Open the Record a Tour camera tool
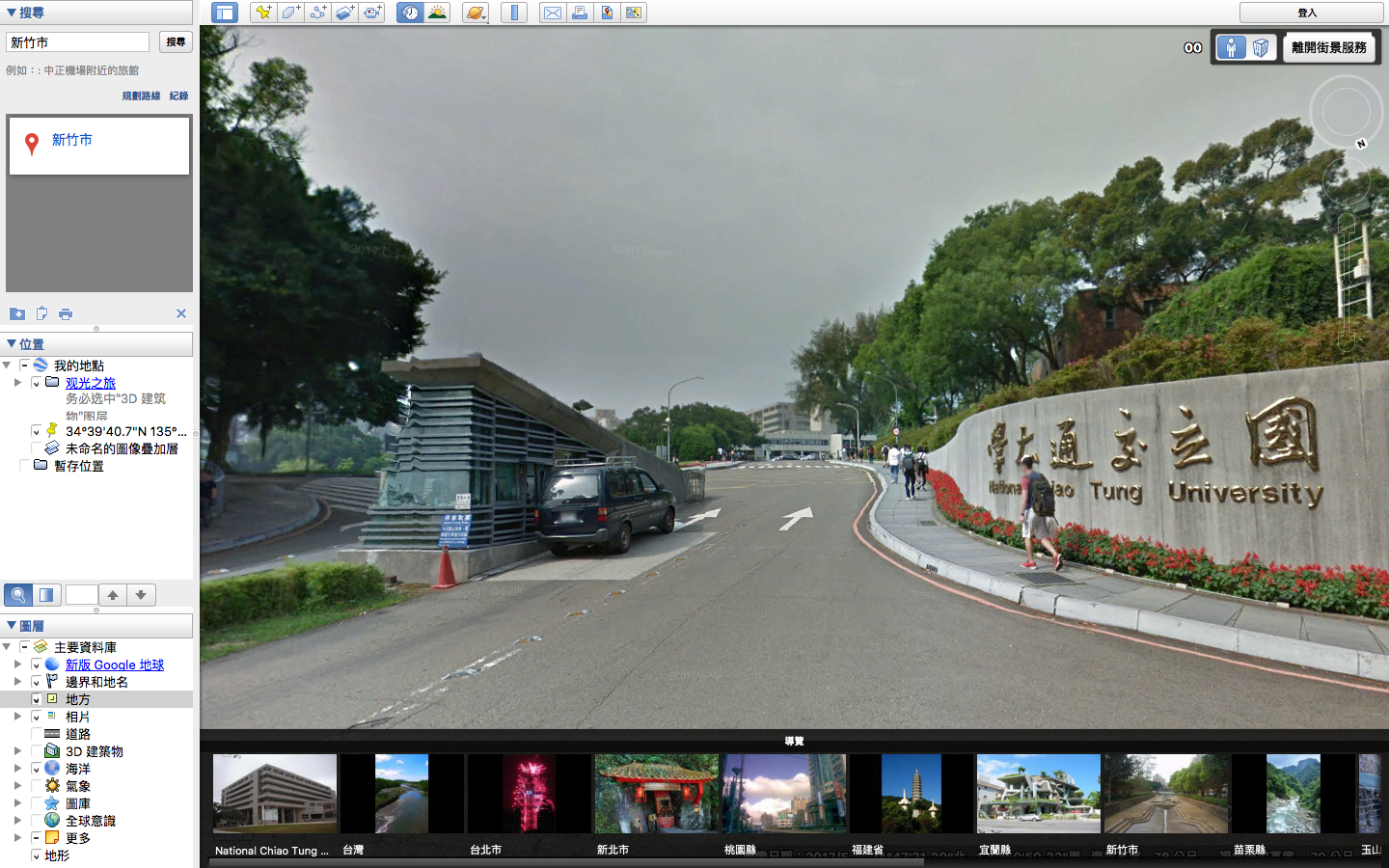 click(x=372, y=13)
